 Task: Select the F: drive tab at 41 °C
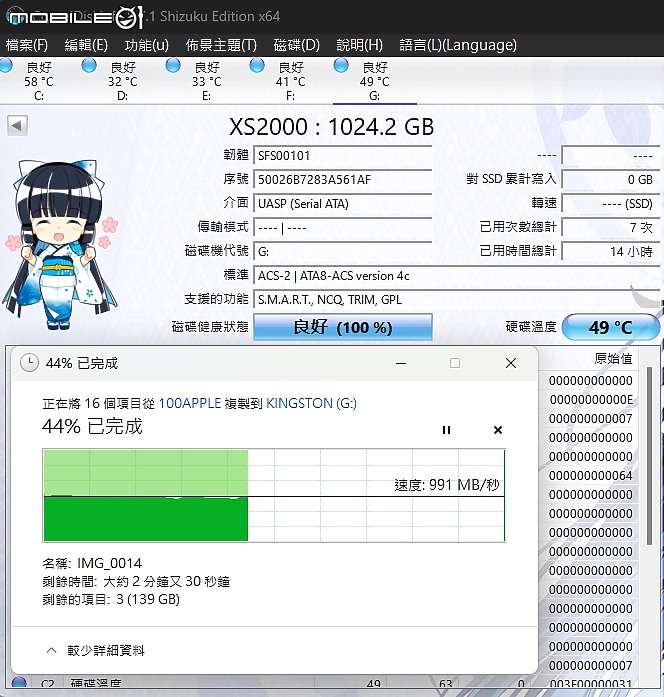(291, 81)
